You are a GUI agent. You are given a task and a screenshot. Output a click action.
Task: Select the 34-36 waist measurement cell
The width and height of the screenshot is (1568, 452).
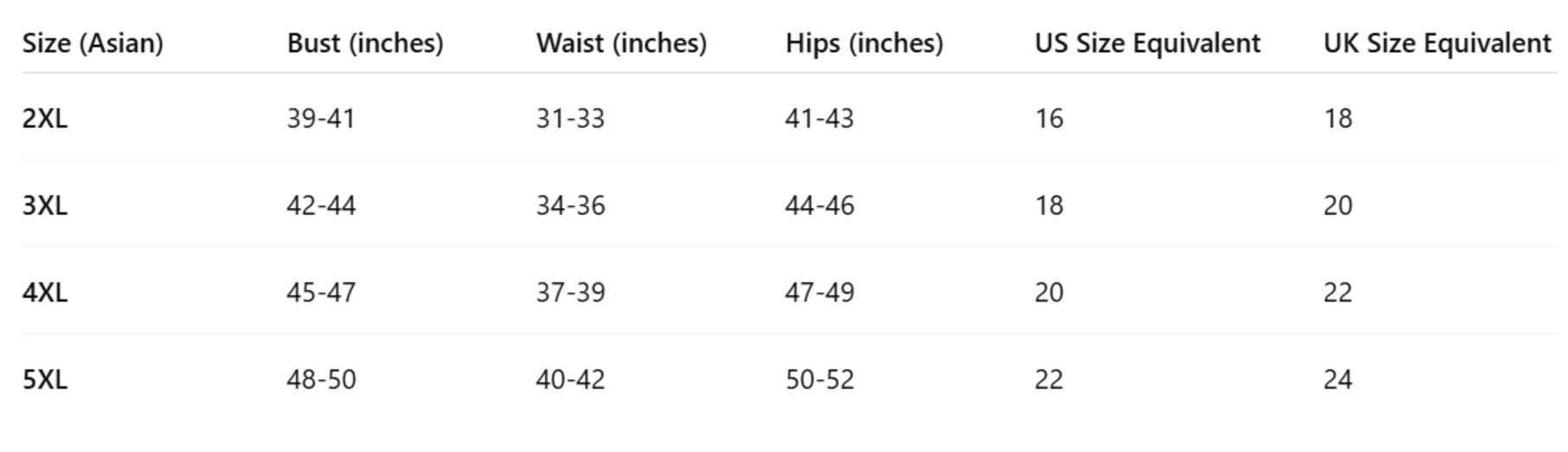[x=570, y=206]
